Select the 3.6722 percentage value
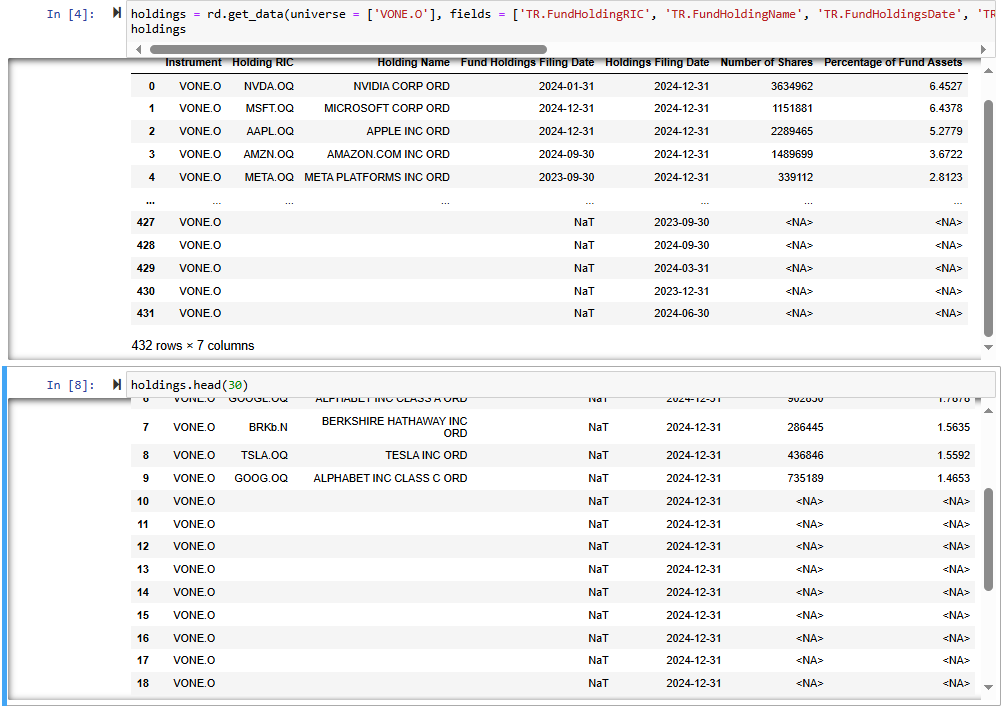Image resolution: width=1006 pixels, height=715 pixels. [x=945, y=154]
